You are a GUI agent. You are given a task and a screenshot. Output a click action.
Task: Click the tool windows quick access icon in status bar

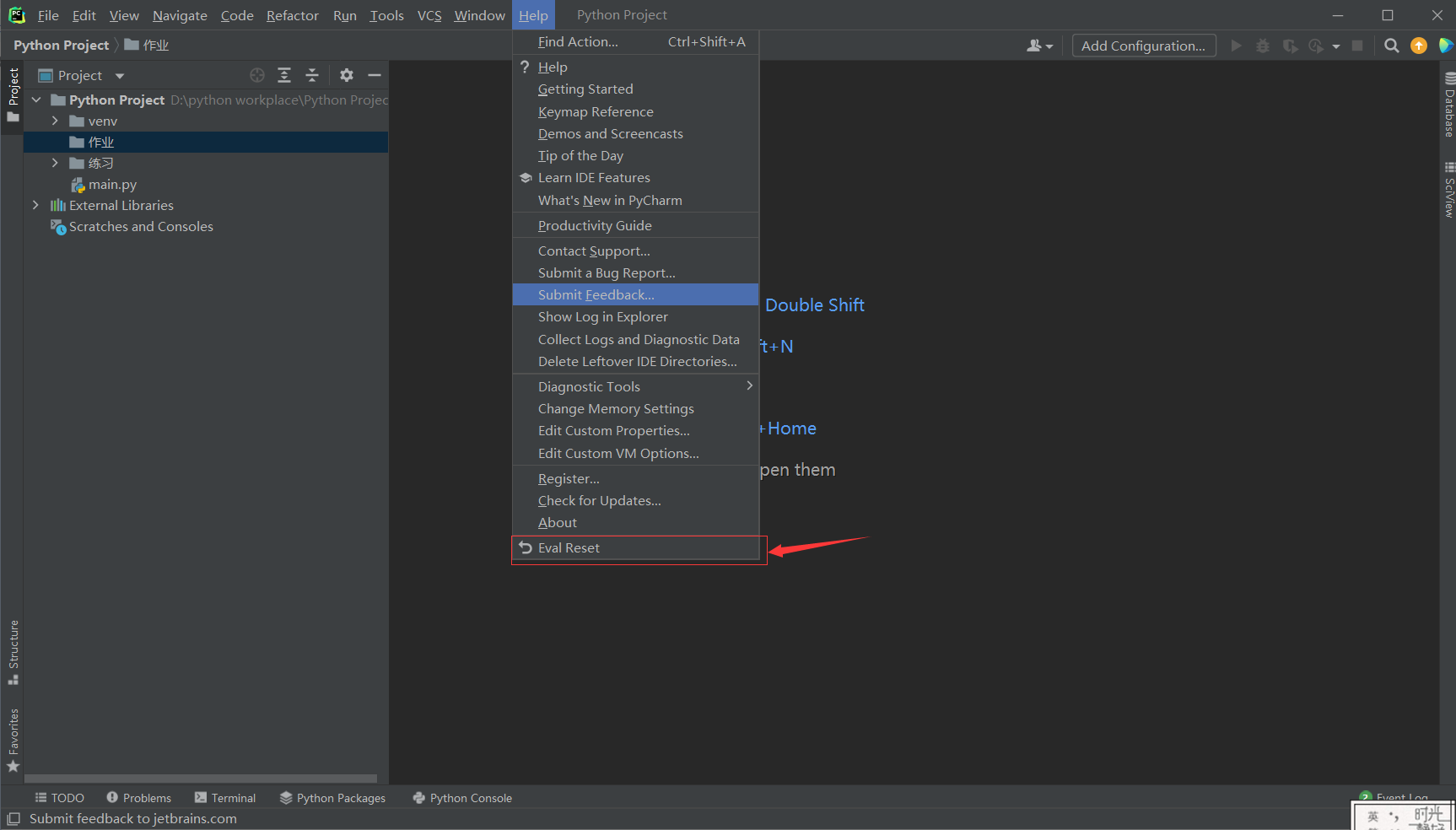coord(13,819)
